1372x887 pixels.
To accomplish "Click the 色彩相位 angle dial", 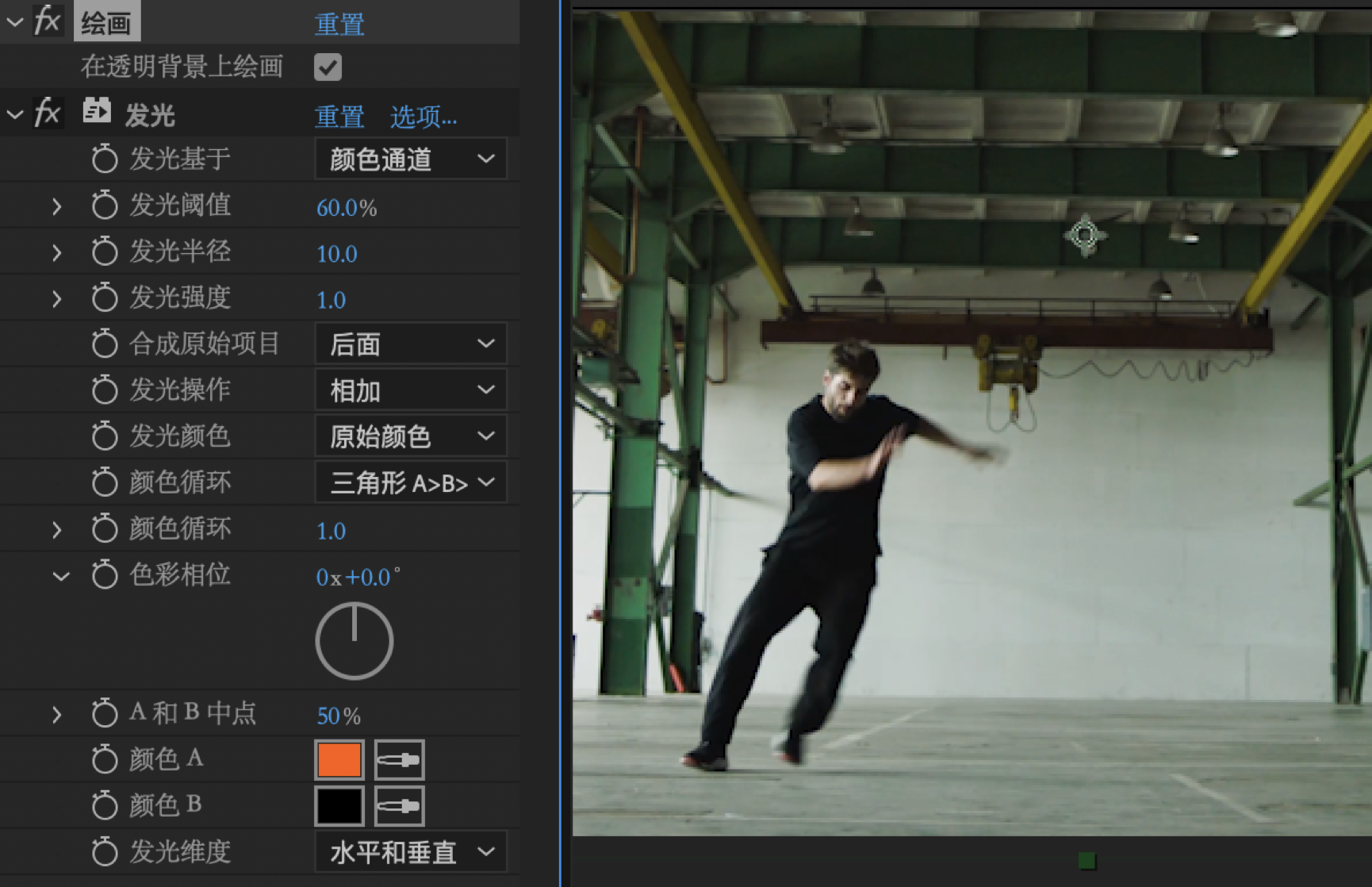I will point(354,641).
